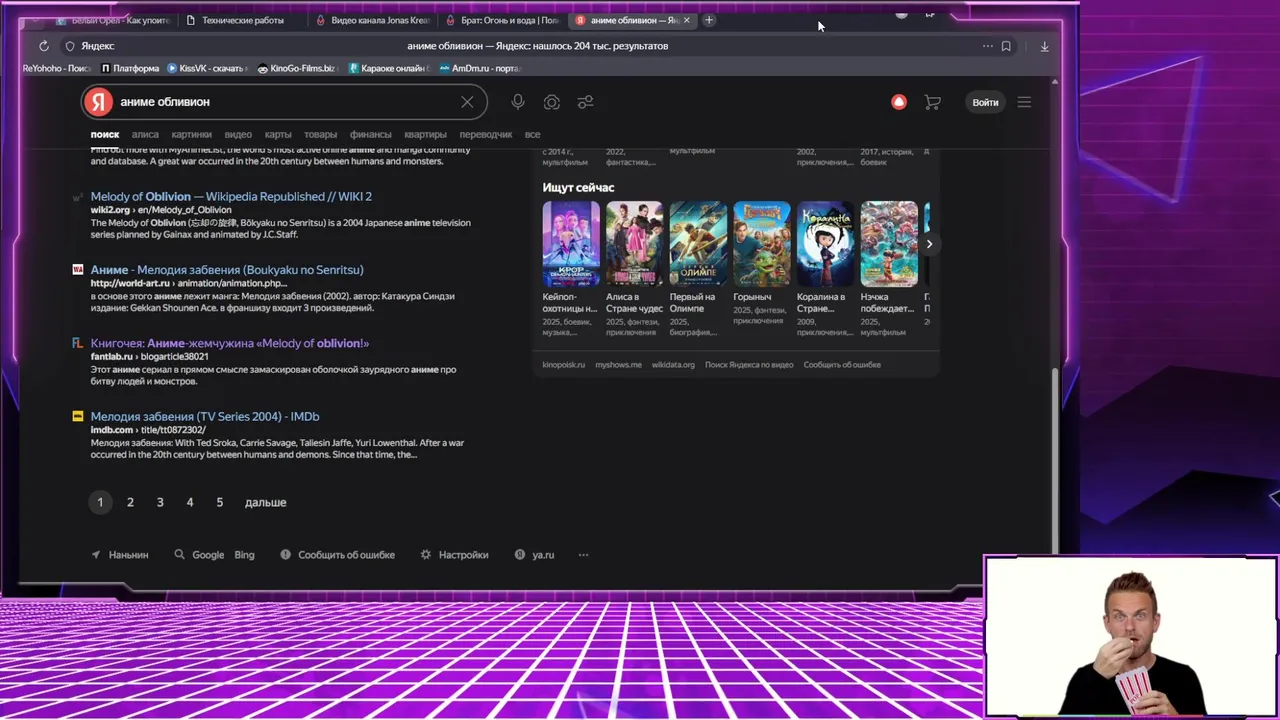Open the shopping cart icon
1280x720 pixels.
coord(932,102)
